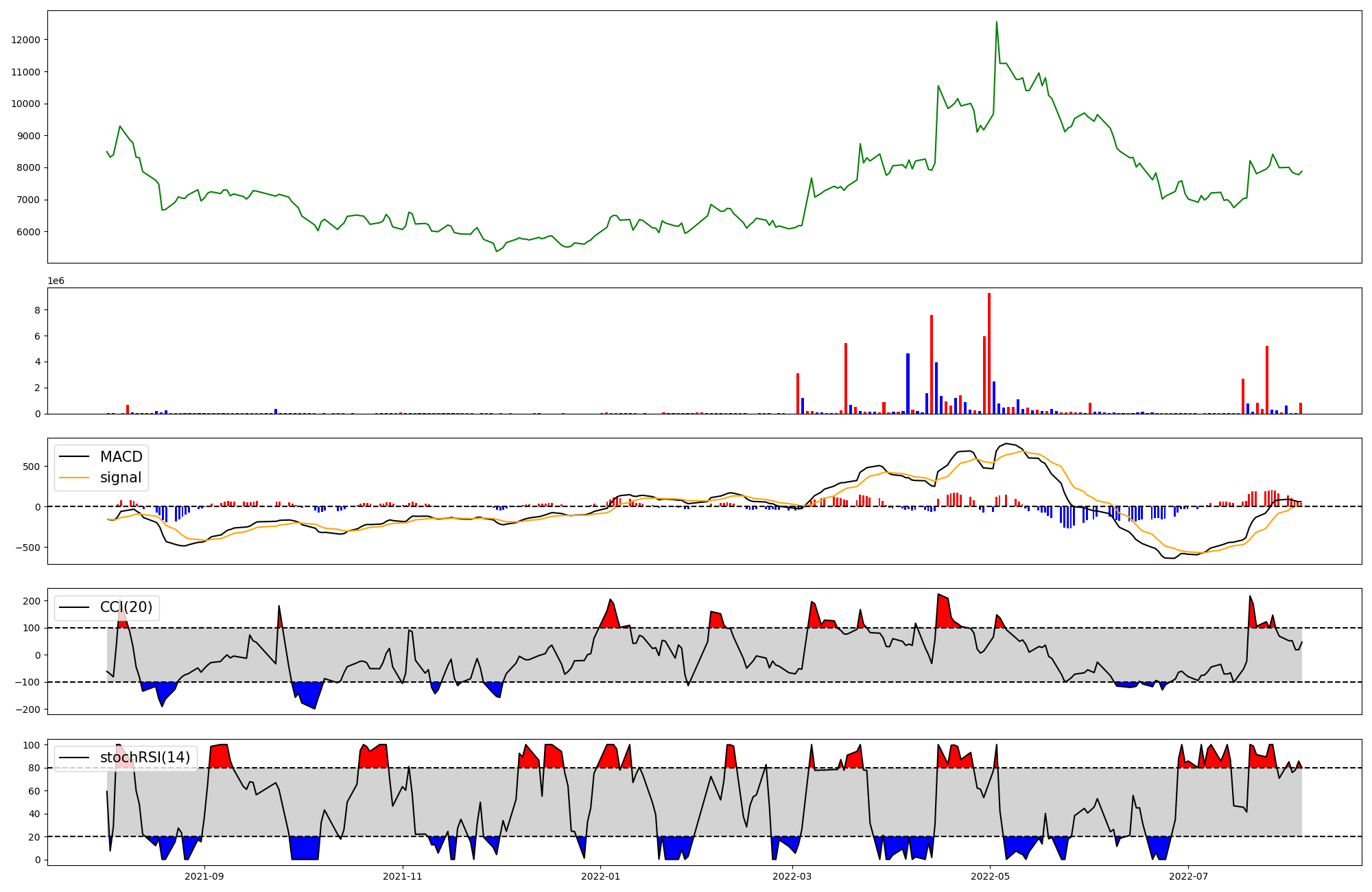
Task: Click the 2022-05 date axis label
Action: 991,876
